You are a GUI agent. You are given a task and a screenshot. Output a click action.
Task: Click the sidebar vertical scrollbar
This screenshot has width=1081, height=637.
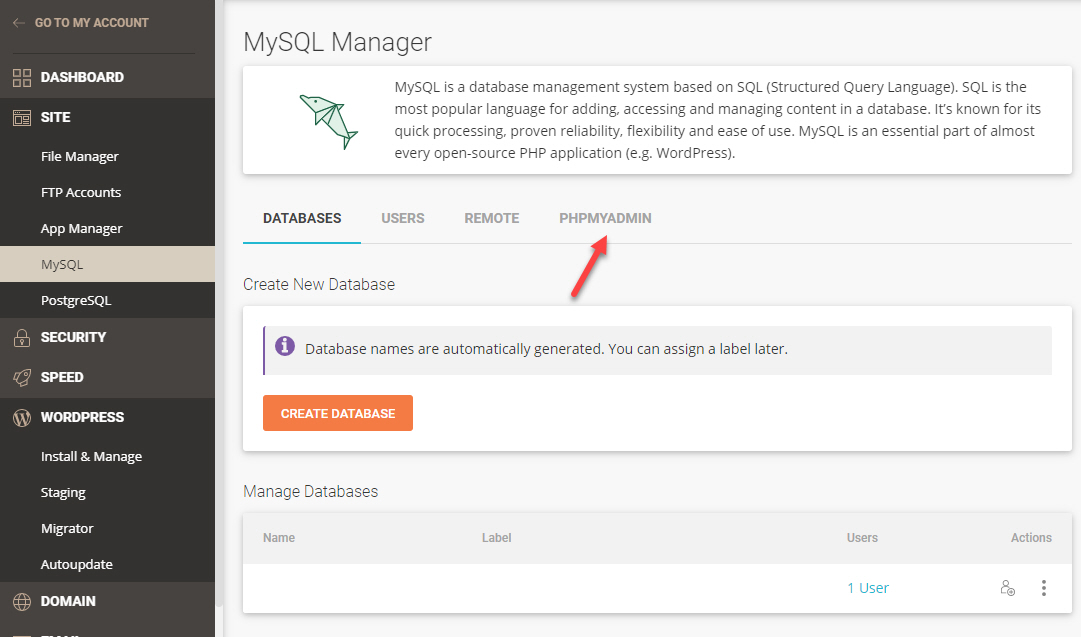click(219, 303)
